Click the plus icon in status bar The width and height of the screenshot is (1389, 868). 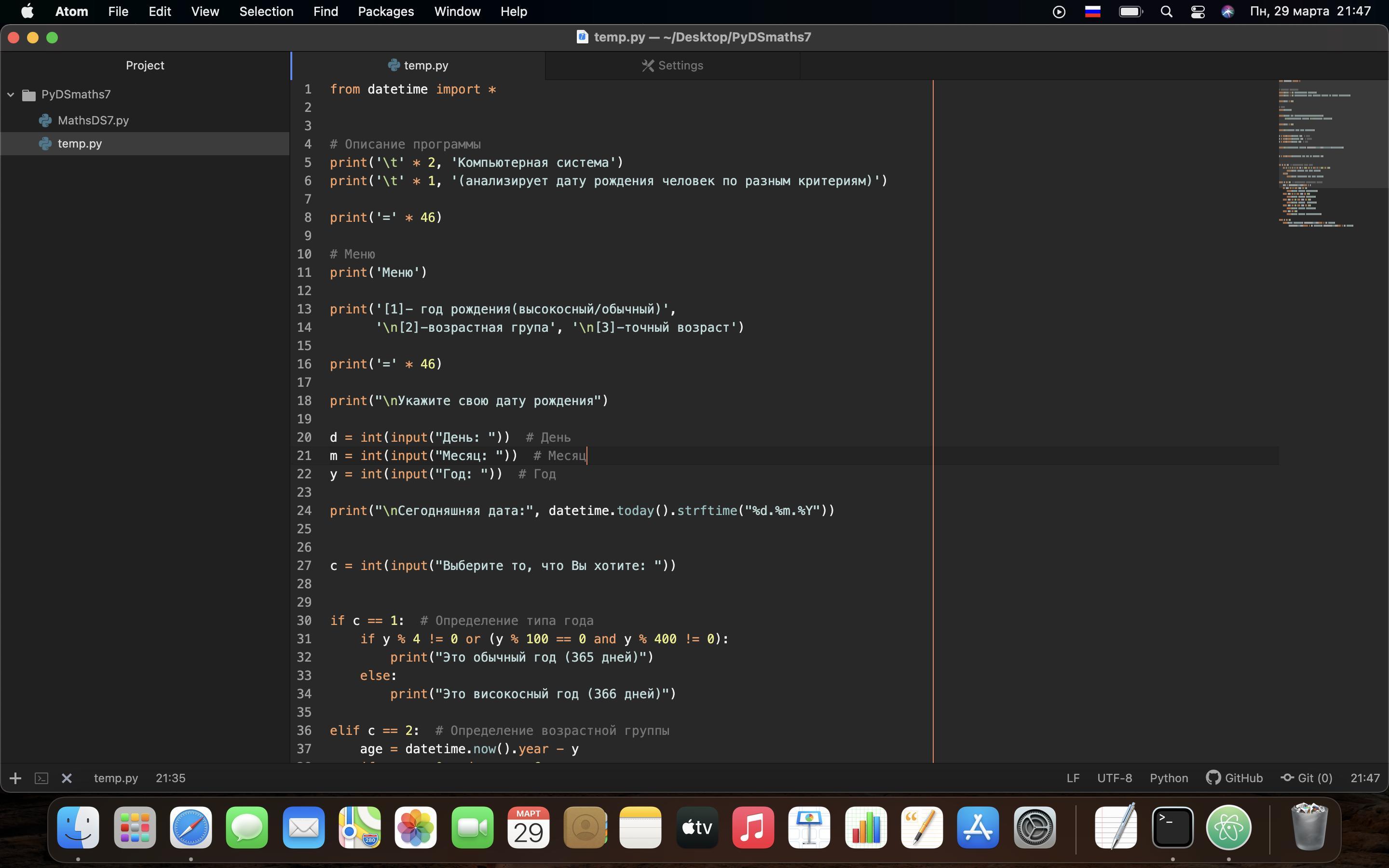coord(15,778)
